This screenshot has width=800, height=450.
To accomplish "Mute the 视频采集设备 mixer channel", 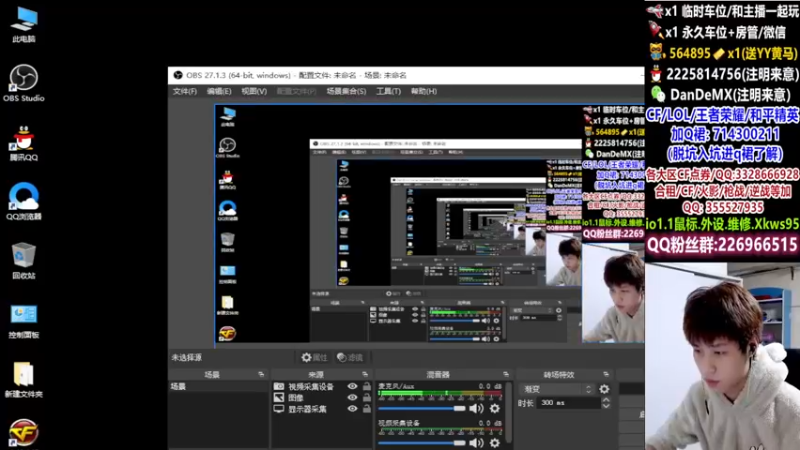I will point(476,443).
